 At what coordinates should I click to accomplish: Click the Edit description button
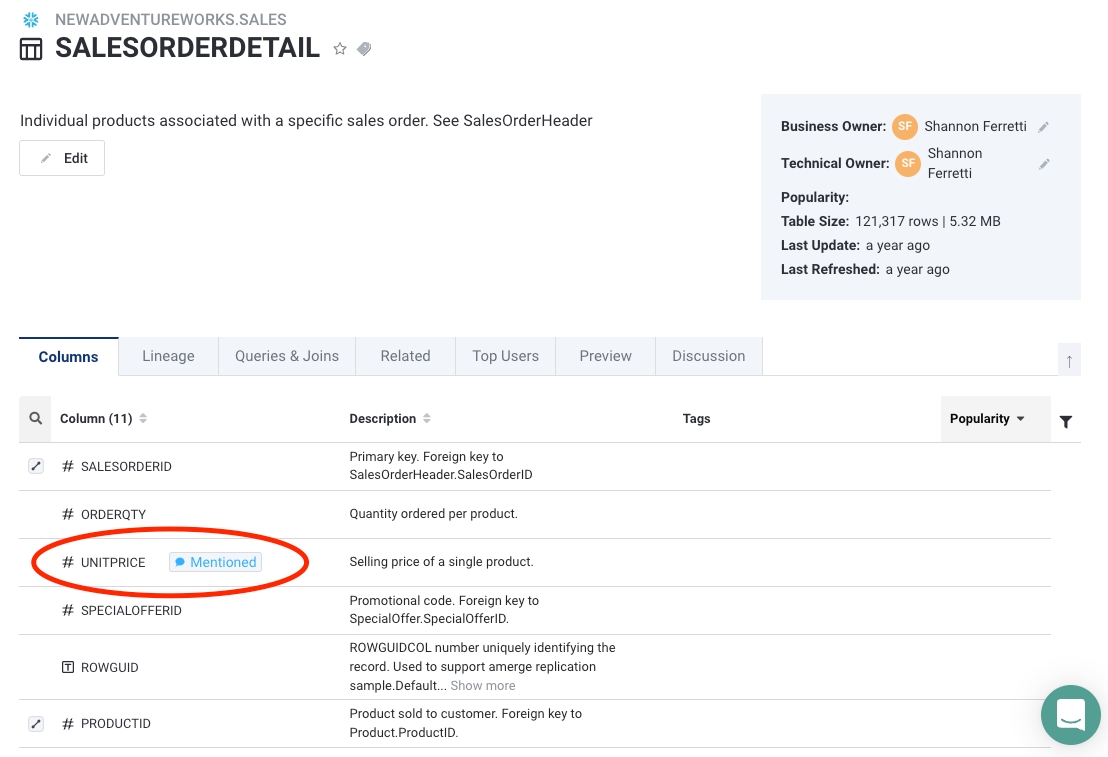tap(62, 158)
